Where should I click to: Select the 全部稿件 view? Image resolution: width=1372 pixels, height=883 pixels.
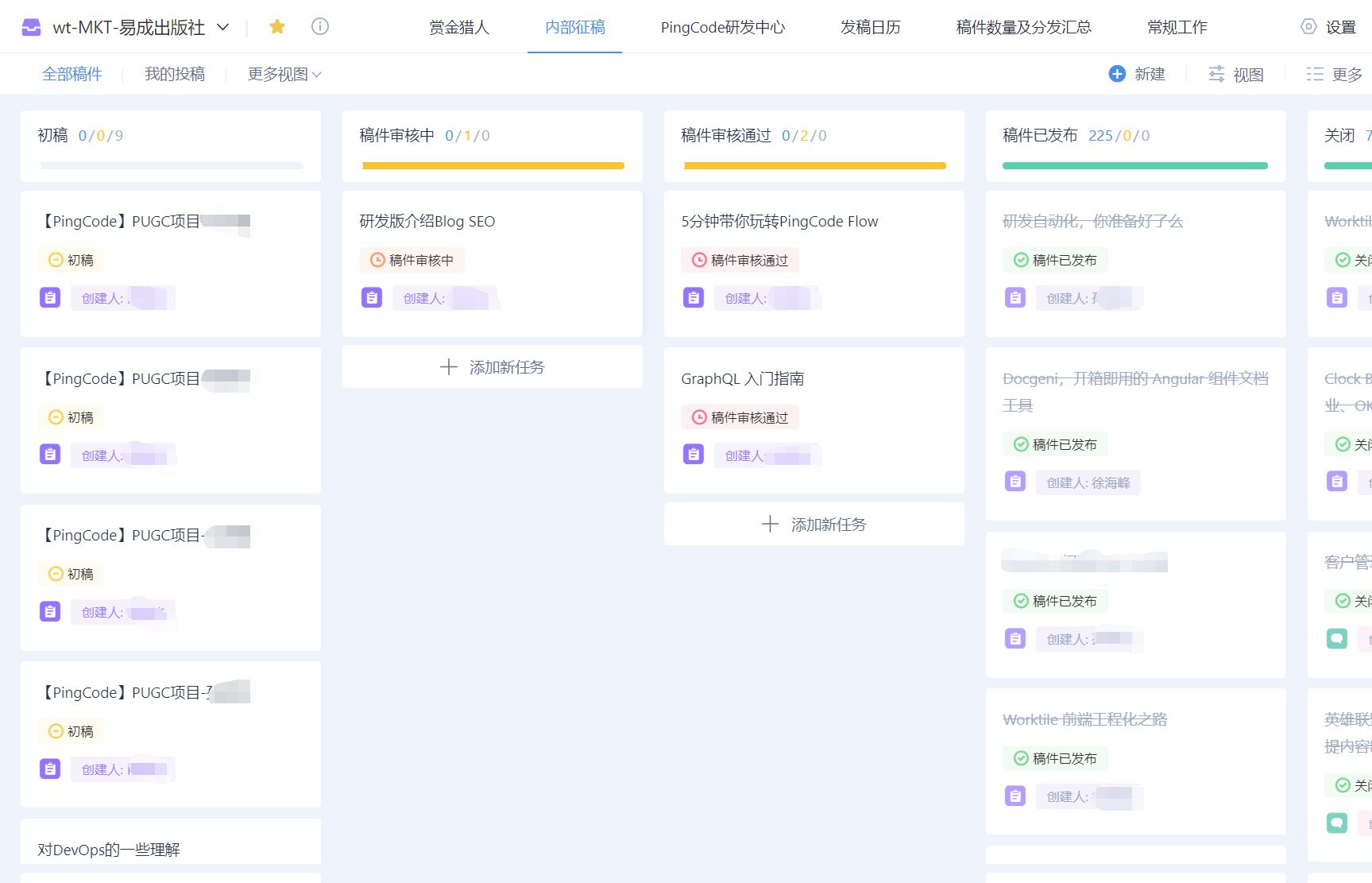tap(72, 74)
